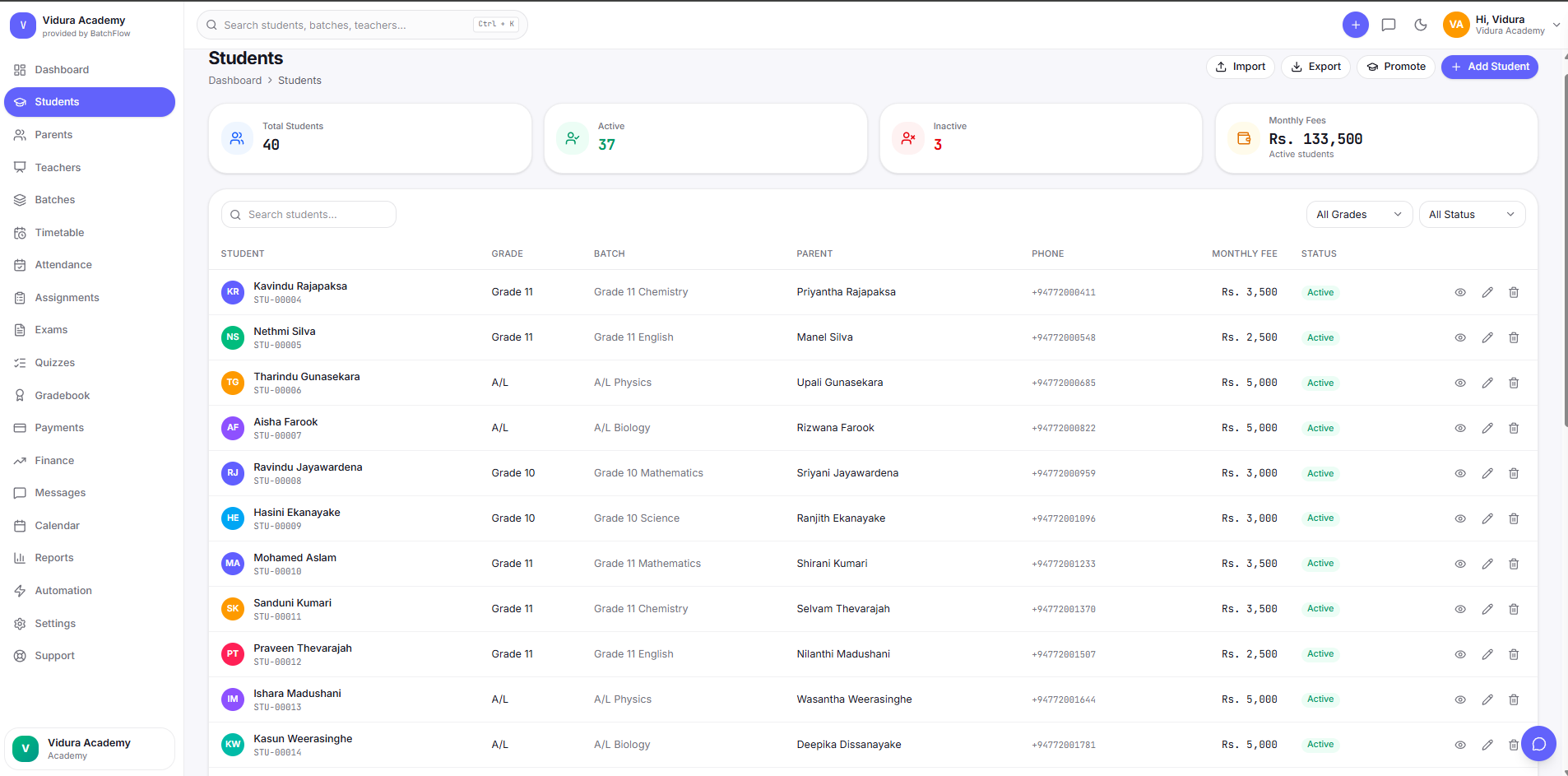Delete Mohamed Aslam using trash icon
Screen dimensions: 1568x776
tap(1514, 564)
